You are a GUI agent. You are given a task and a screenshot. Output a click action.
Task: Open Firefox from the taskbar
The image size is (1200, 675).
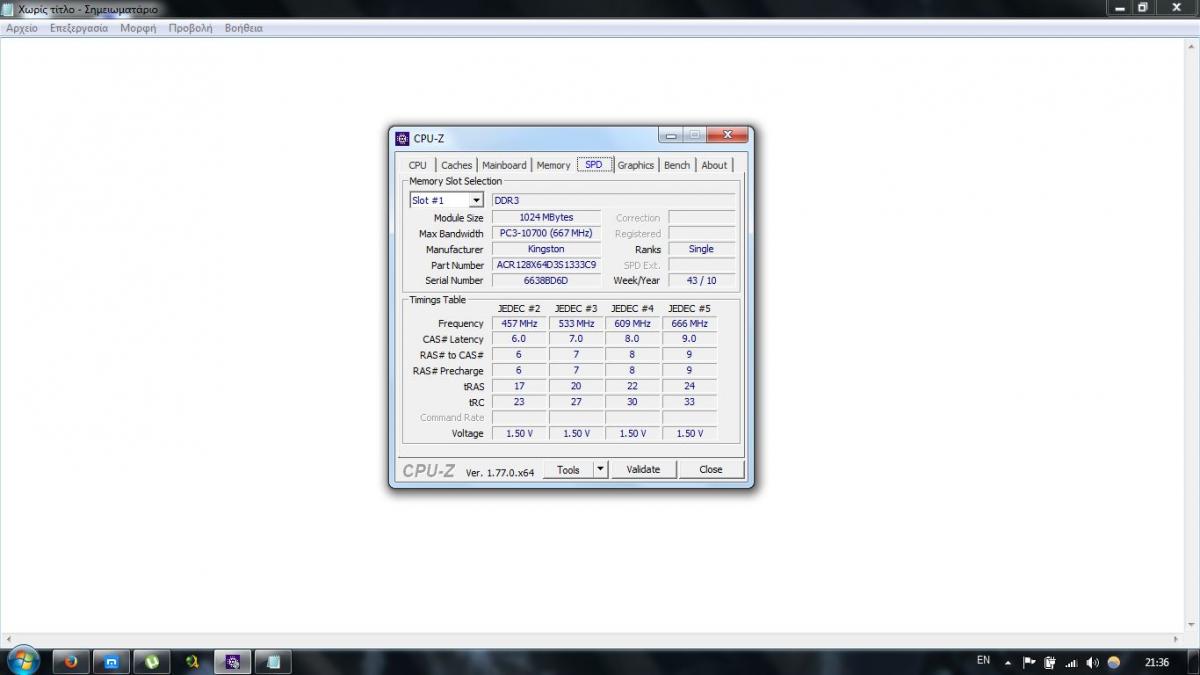[70, 662]
